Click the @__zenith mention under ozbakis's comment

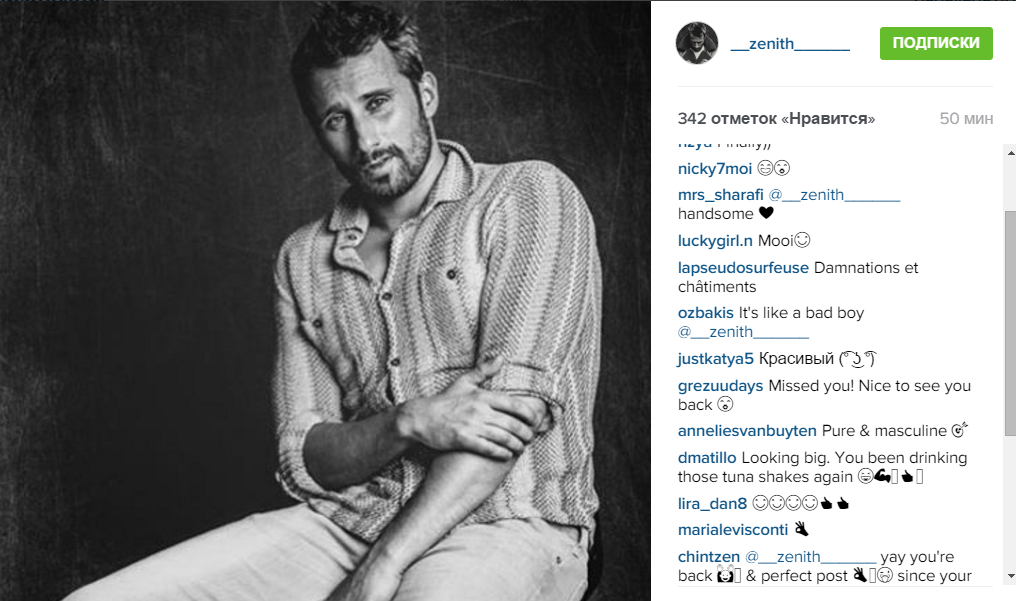(743, 332)
